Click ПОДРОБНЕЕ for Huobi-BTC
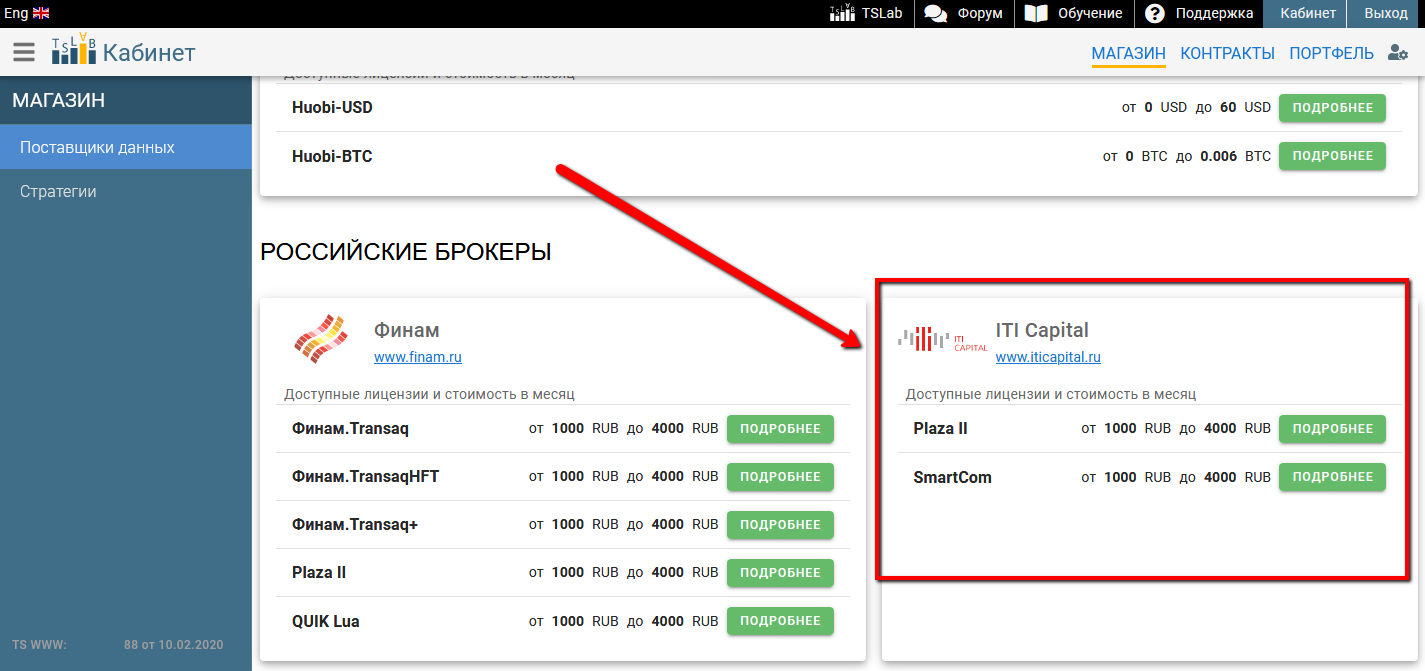The height and width of the screenshot is (671, 1425). (1332, 156)
